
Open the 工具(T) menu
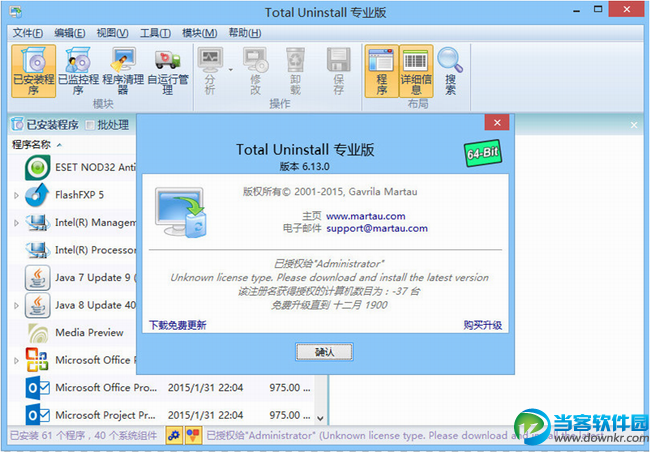coord(155,33)
